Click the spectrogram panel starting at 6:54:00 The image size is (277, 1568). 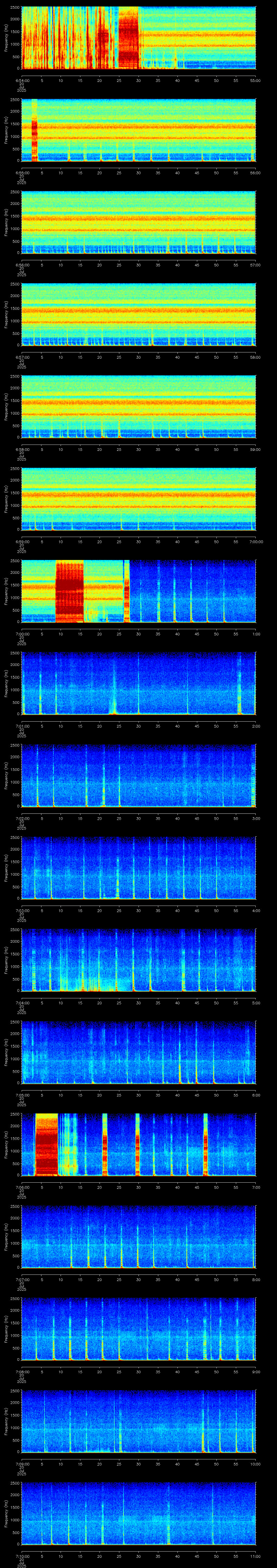click(138, 38)
